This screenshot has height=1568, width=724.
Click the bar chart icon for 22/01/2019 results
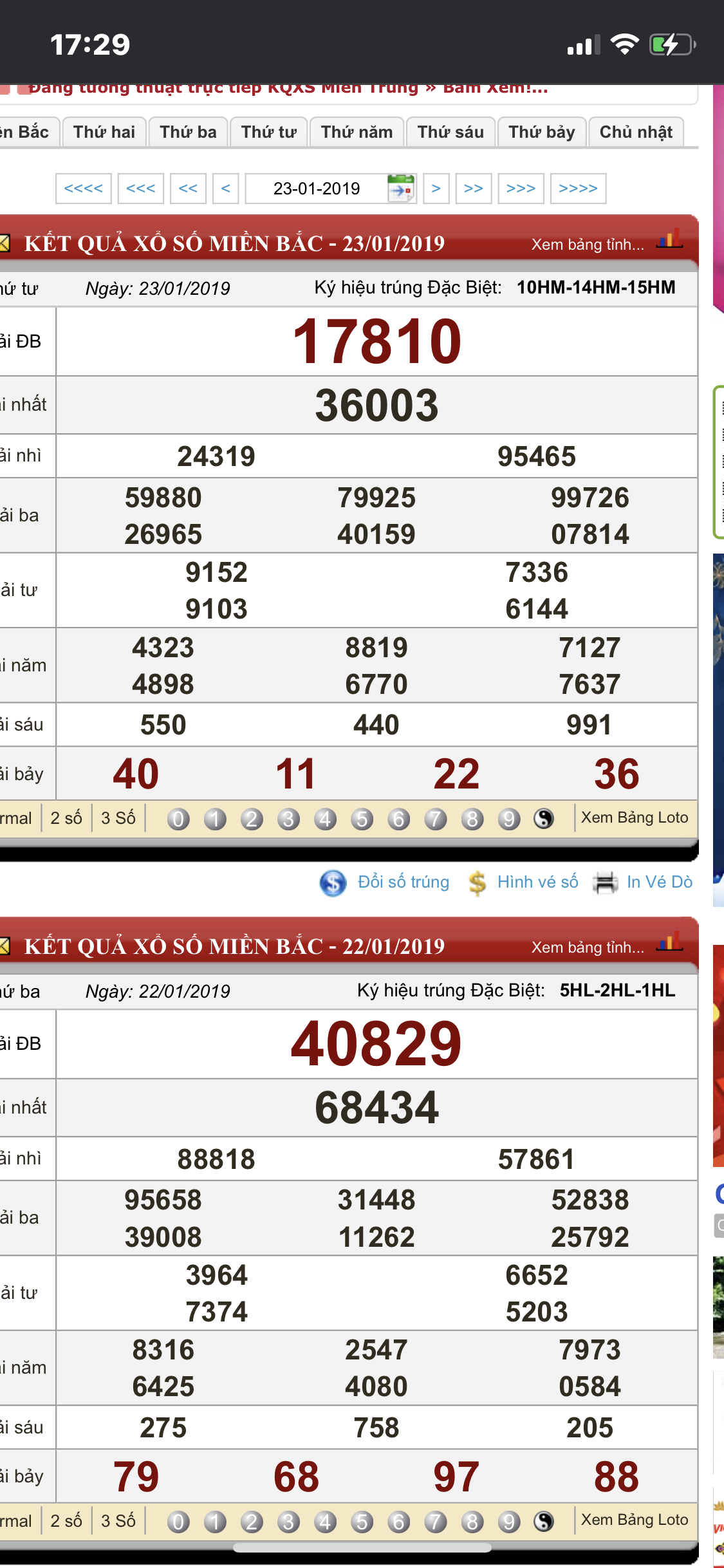(669, 942)
